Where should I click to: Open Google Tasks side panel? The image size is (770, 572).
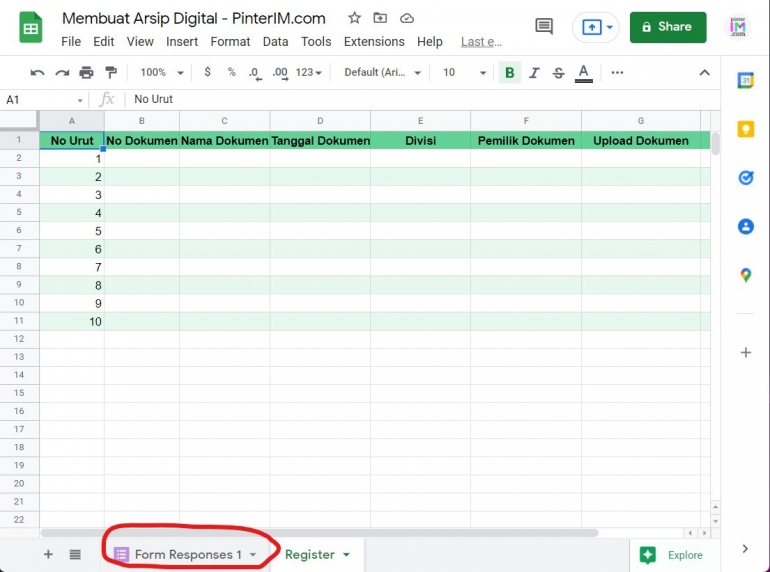745,177
